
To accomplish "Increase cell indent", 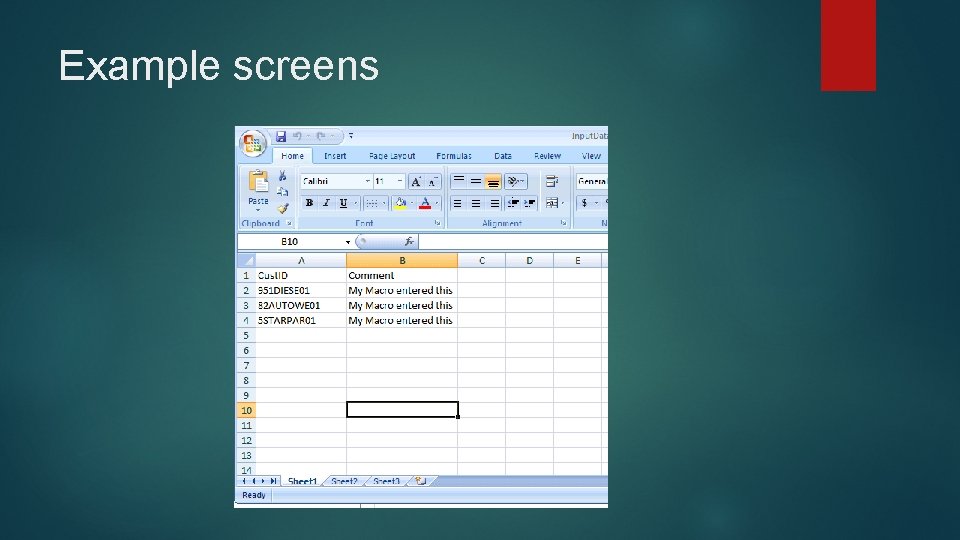I will (x=530, y=203).
